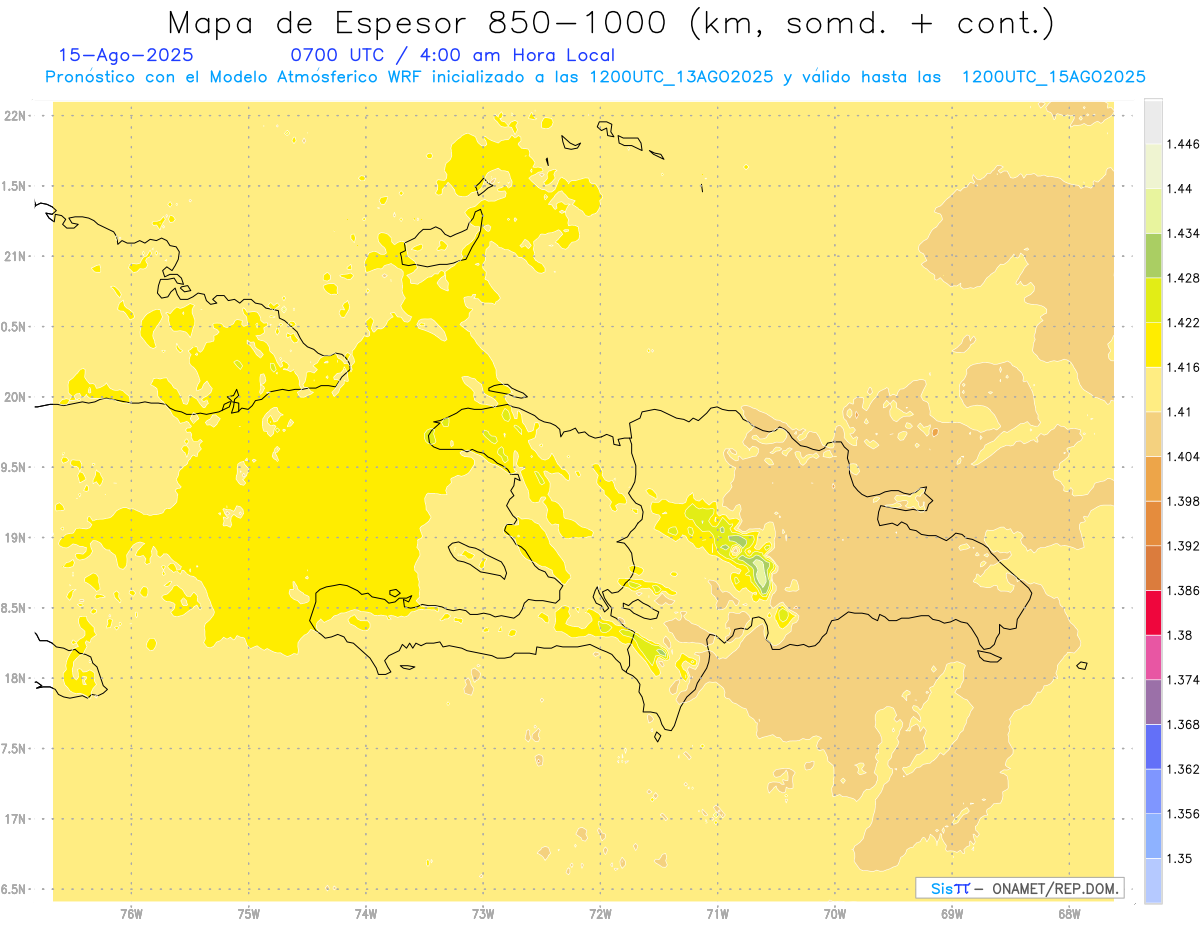
Task: Click the '74W' longitude label
Action: (x=366, y=913)
